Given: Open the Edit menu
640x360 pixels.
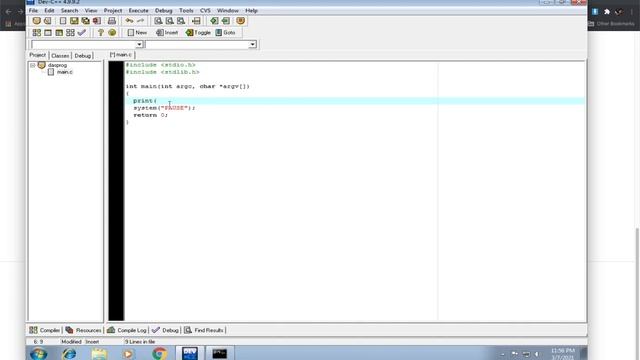Looking at the screenshot, I should tap(49, 11).
